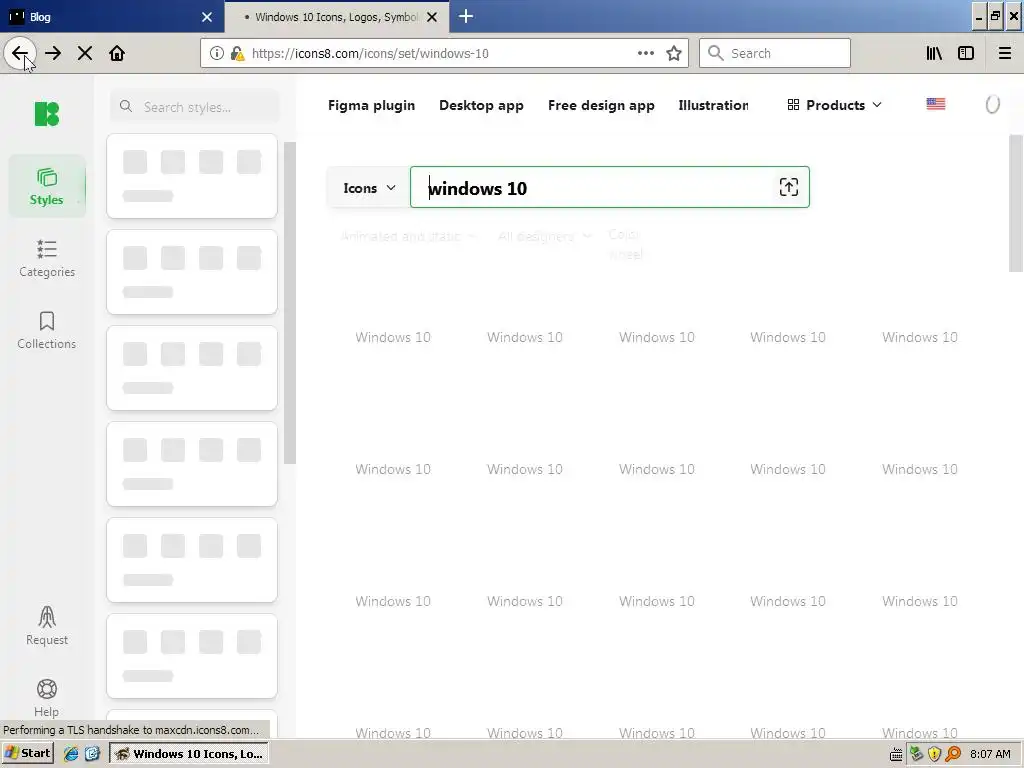The width and height of the screenshot is (1024, 768).
Task: Expand the Icons type dropdown
Action: tap(369, 188)
